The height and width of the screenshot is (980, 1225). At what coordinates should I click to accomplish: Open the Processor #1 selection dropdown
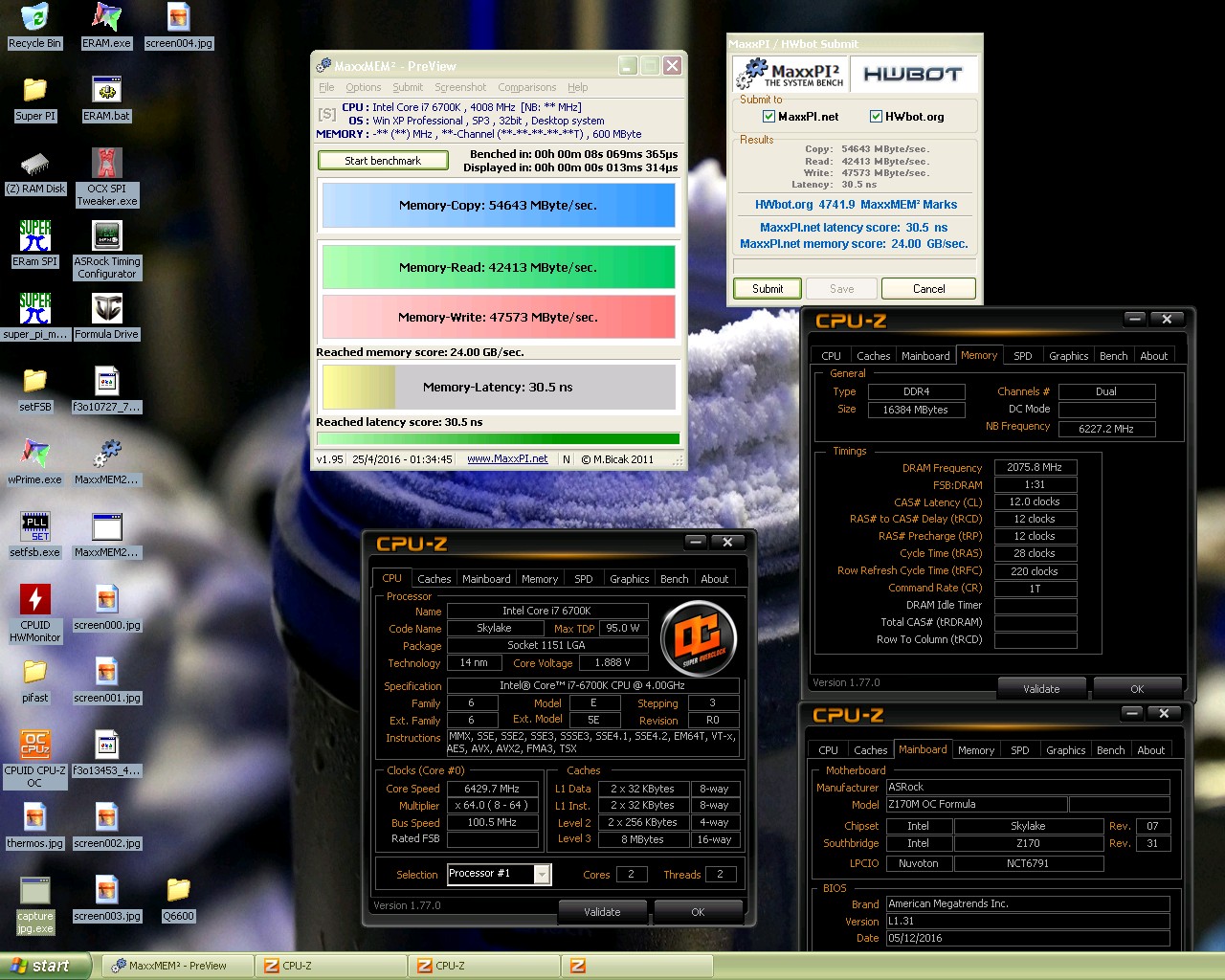point(543,874)
